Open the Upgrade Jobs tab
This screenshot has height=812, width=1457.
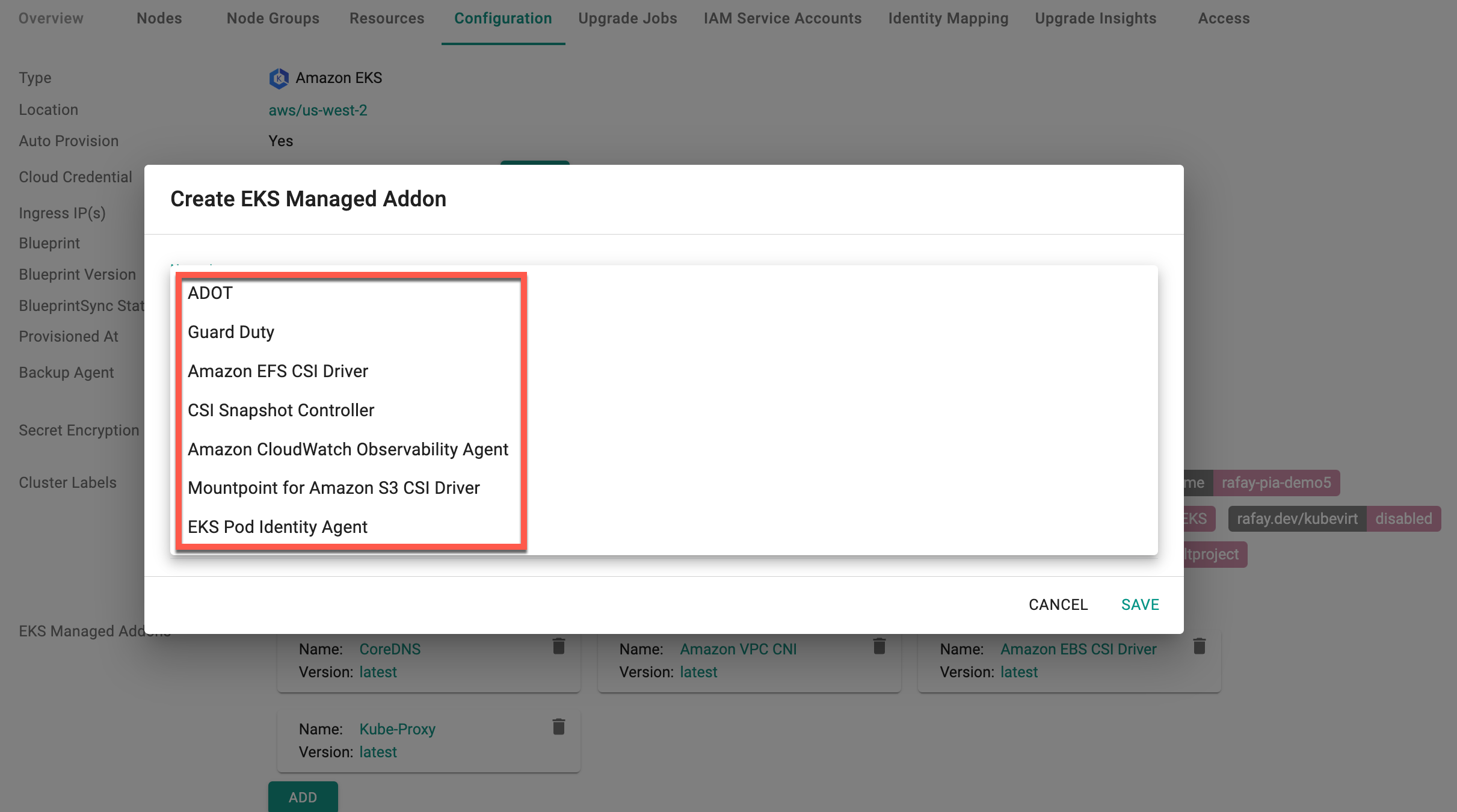(627, 19)
